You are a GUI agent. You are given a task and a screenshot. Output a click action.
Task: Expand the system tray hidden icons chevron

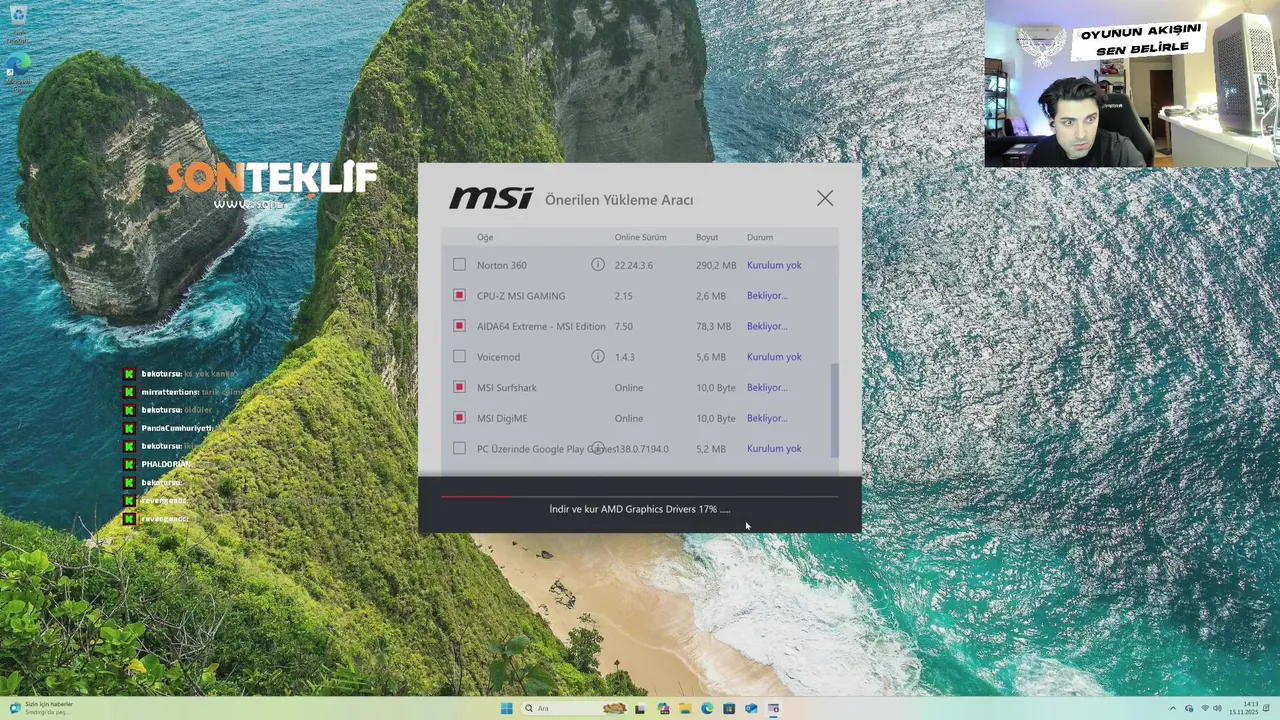(1173, 708)
